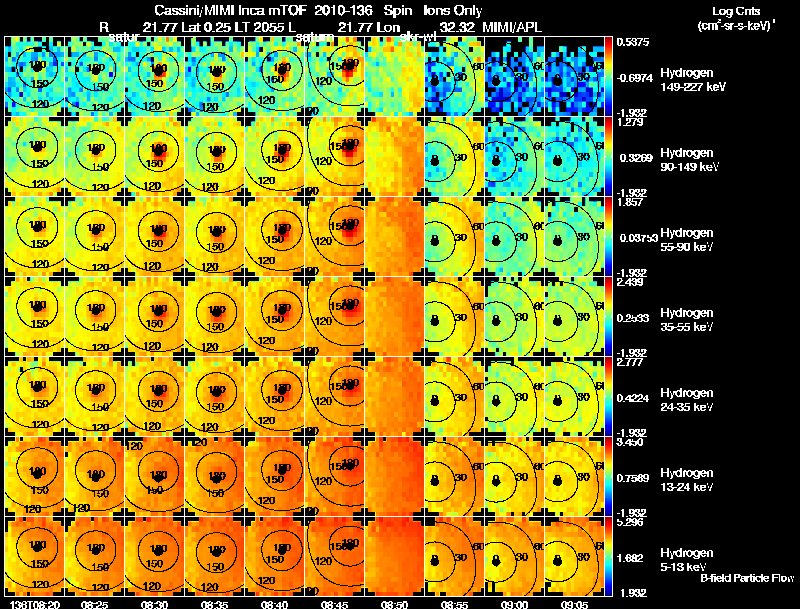
Task: Open the 08:25 image in the 13-24 keV row
Action: (94, 476)
